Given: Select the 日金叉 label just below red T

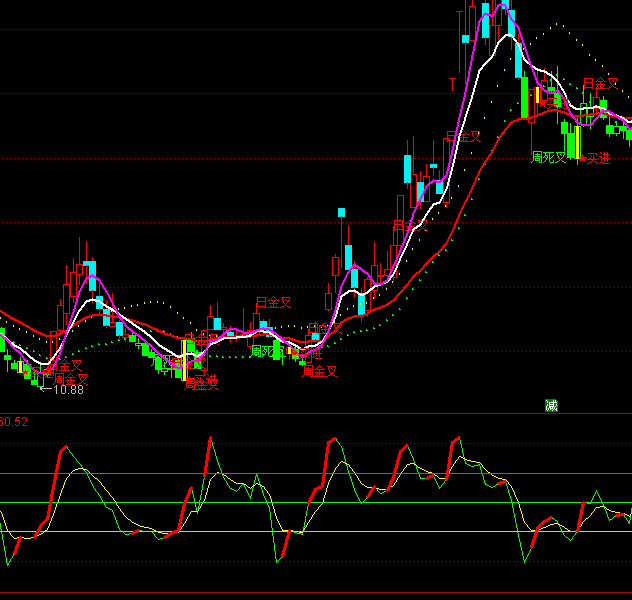Looking at the screenshot, I should click(x=463, y=137).
